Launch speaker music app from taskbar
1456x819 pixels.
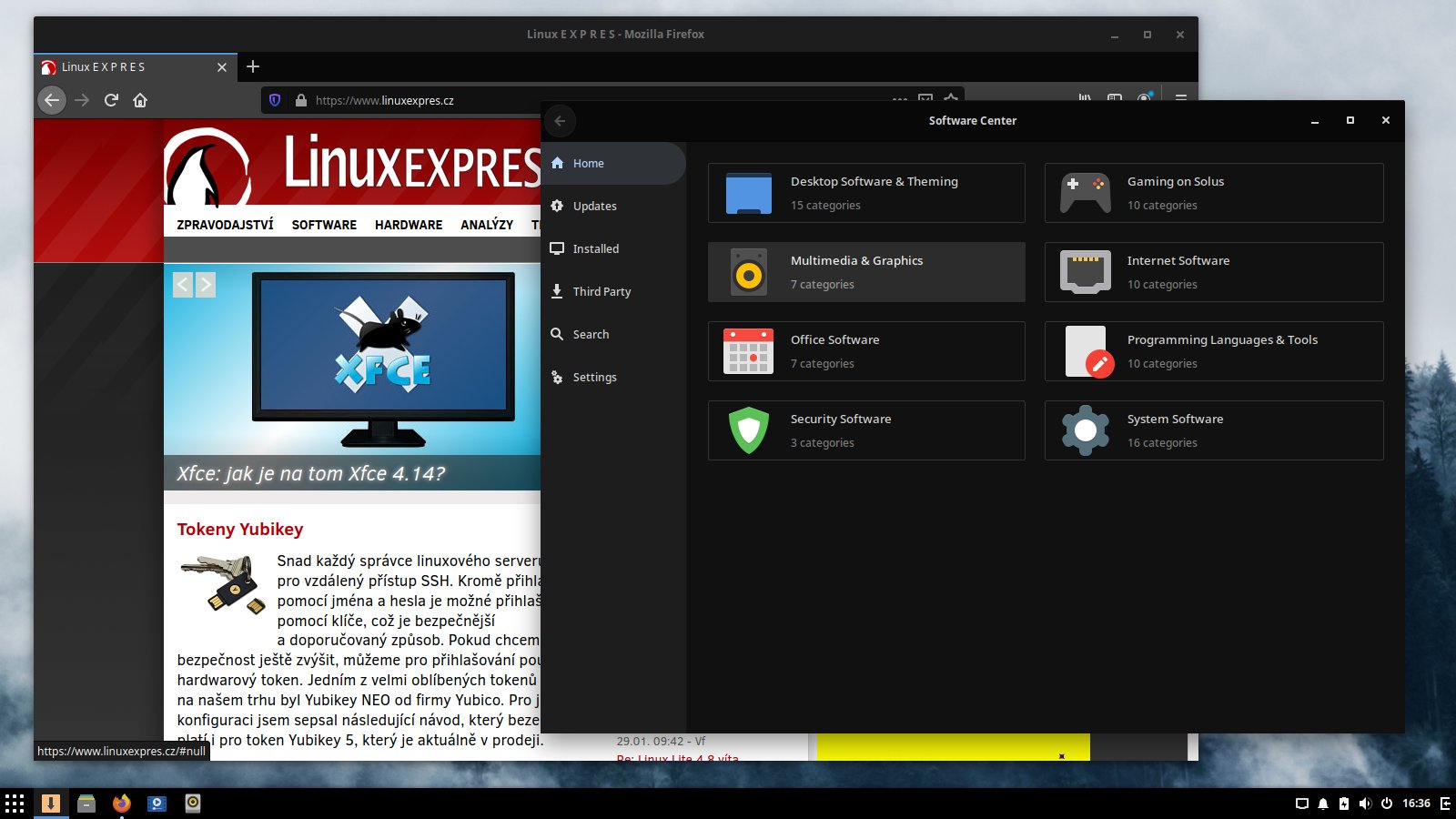tap(193, 804)
